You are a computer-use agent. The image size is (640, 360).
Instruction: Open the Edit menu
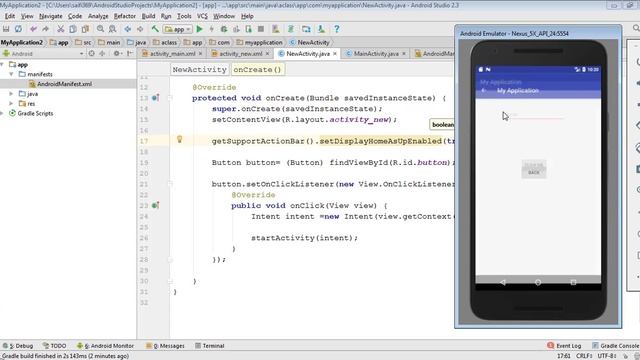coord(9,16)
